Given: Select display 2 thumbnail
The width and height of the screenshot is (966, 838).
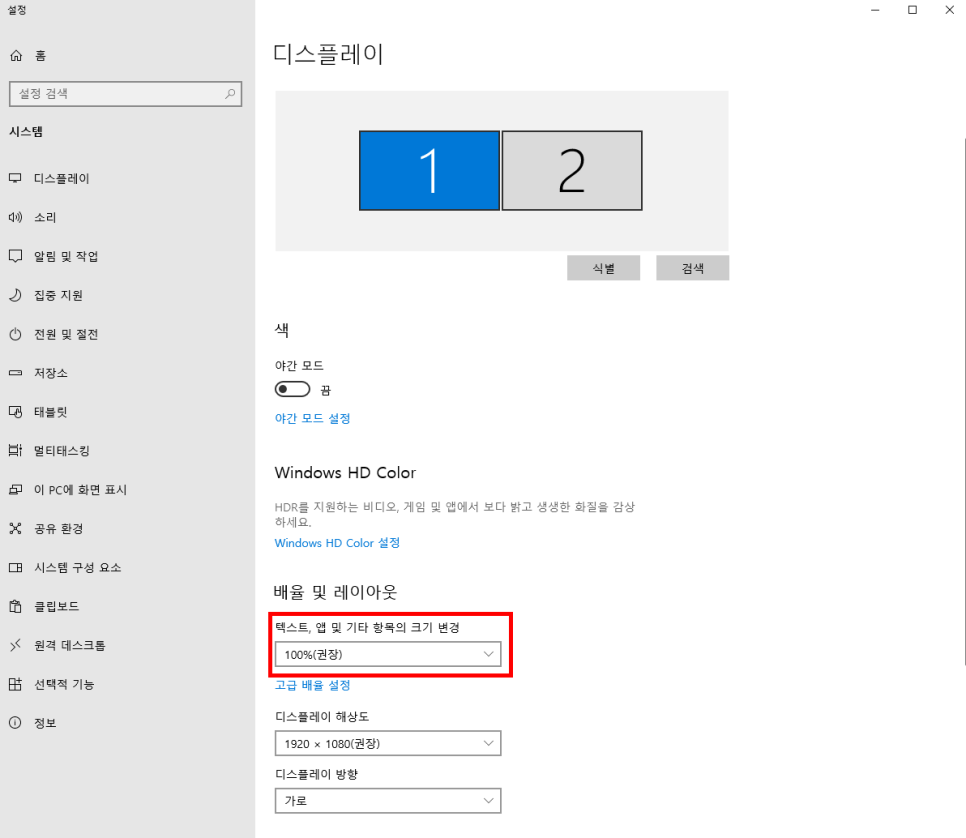Looking at the screenshot, I should [572, 170].
